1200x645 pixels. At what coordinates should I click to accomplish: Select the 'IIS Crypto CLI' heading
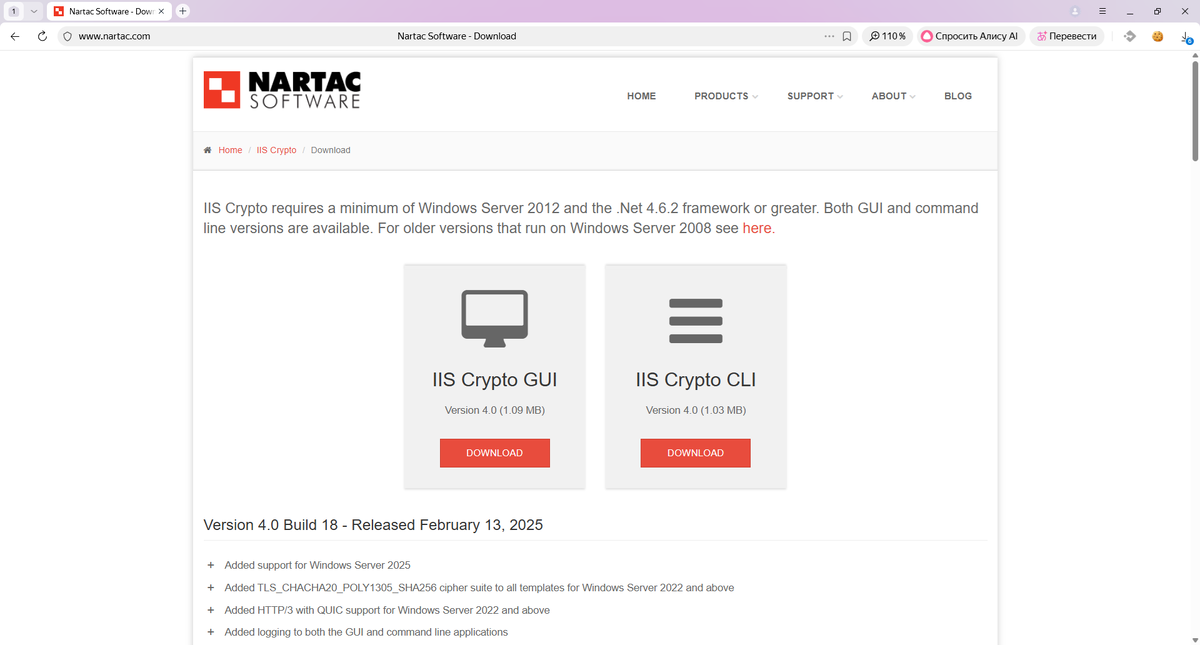click(x=695, y=380)
